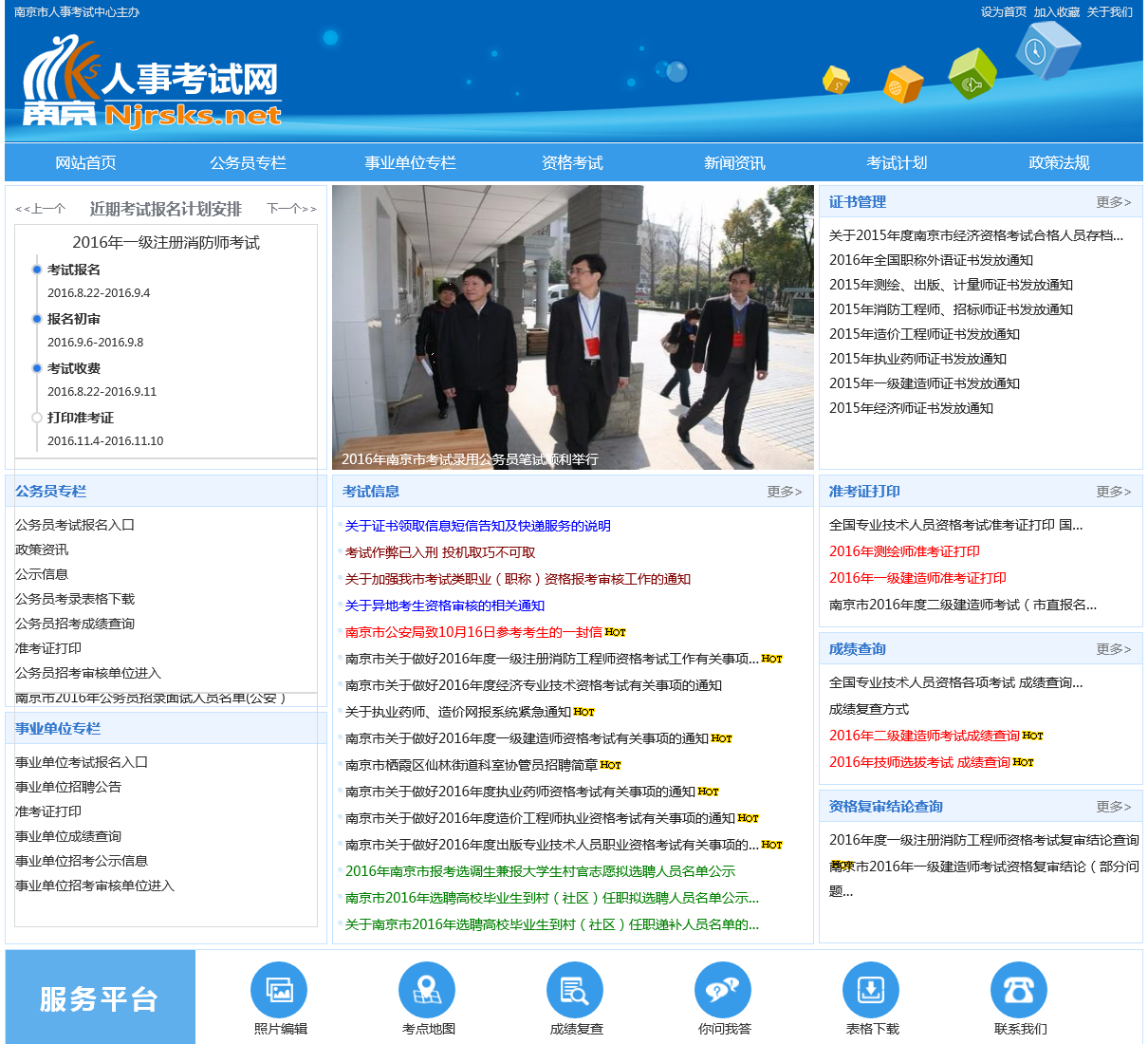1148x1044 pixels.
Task: Open 事业单位招聘公告 link
Action: [x=68, y=787]
